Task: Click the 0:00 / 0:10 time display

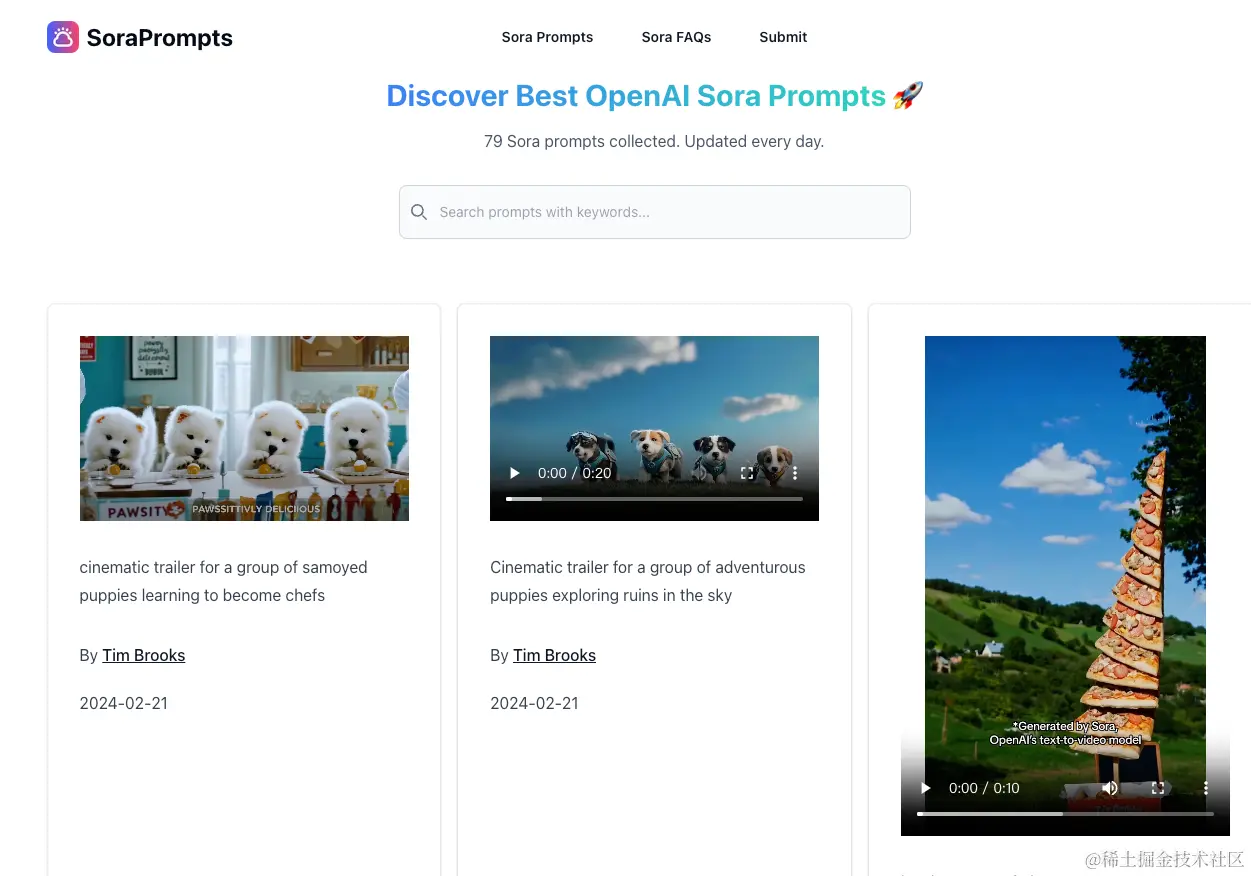Action: tap(984, 788)
